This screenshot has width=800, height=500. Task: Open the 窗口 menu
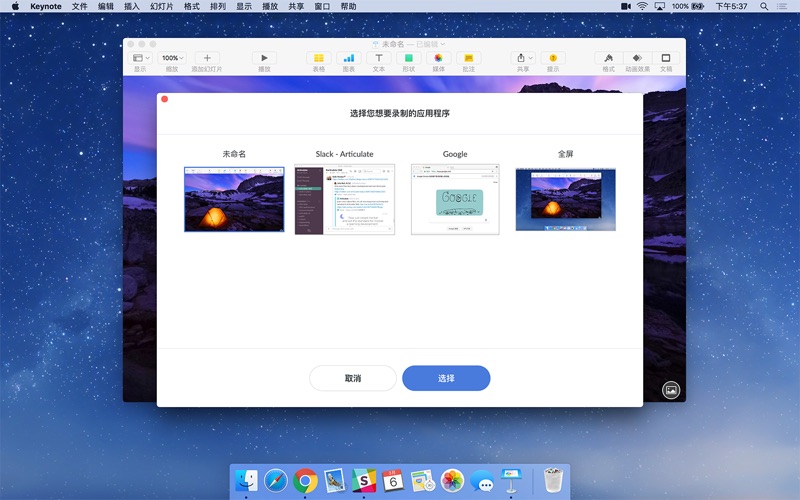pos(322,6)
